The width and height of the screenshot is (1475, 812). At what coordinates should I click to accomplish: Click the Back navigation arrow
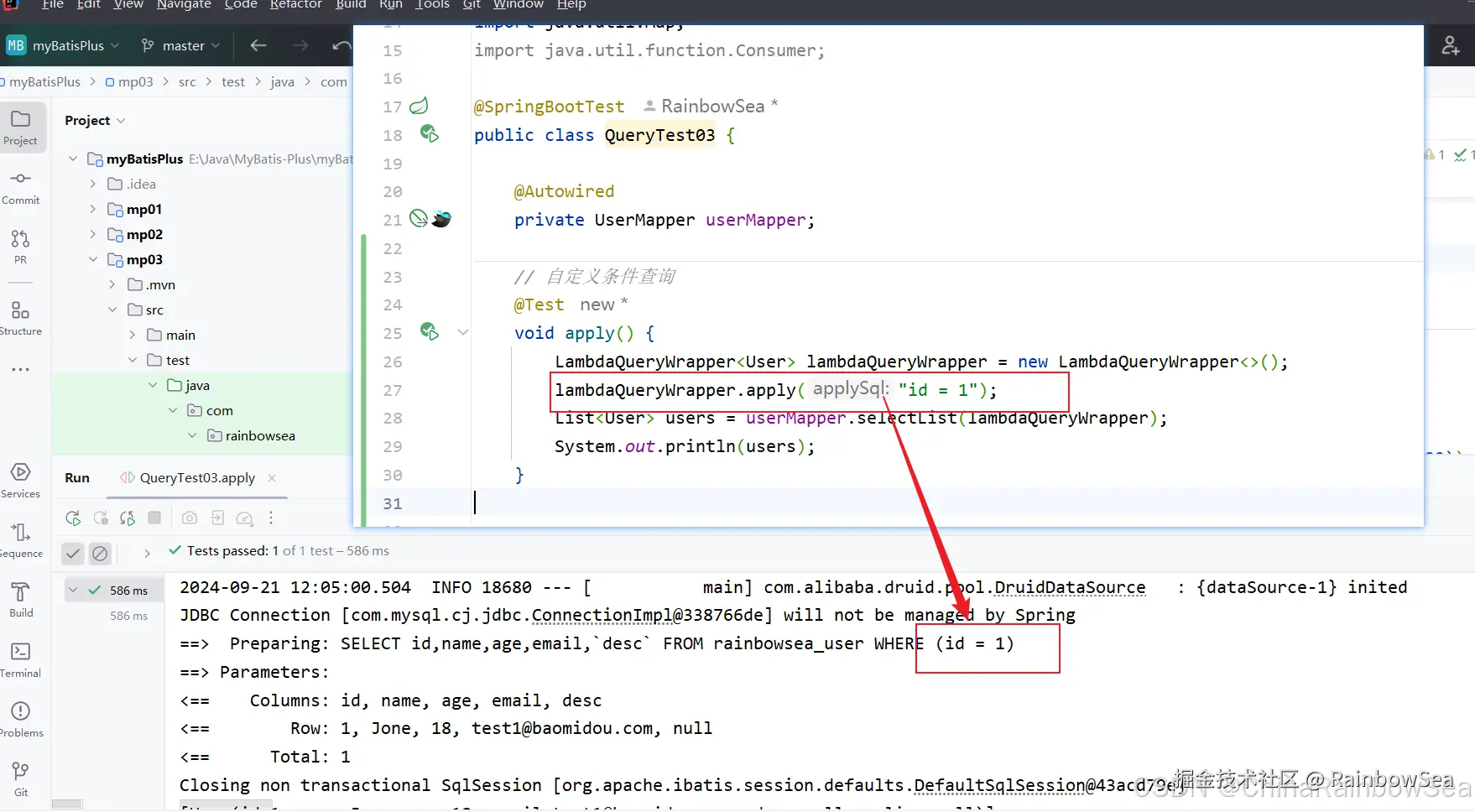pyautogui.click(x=258, y=45)
